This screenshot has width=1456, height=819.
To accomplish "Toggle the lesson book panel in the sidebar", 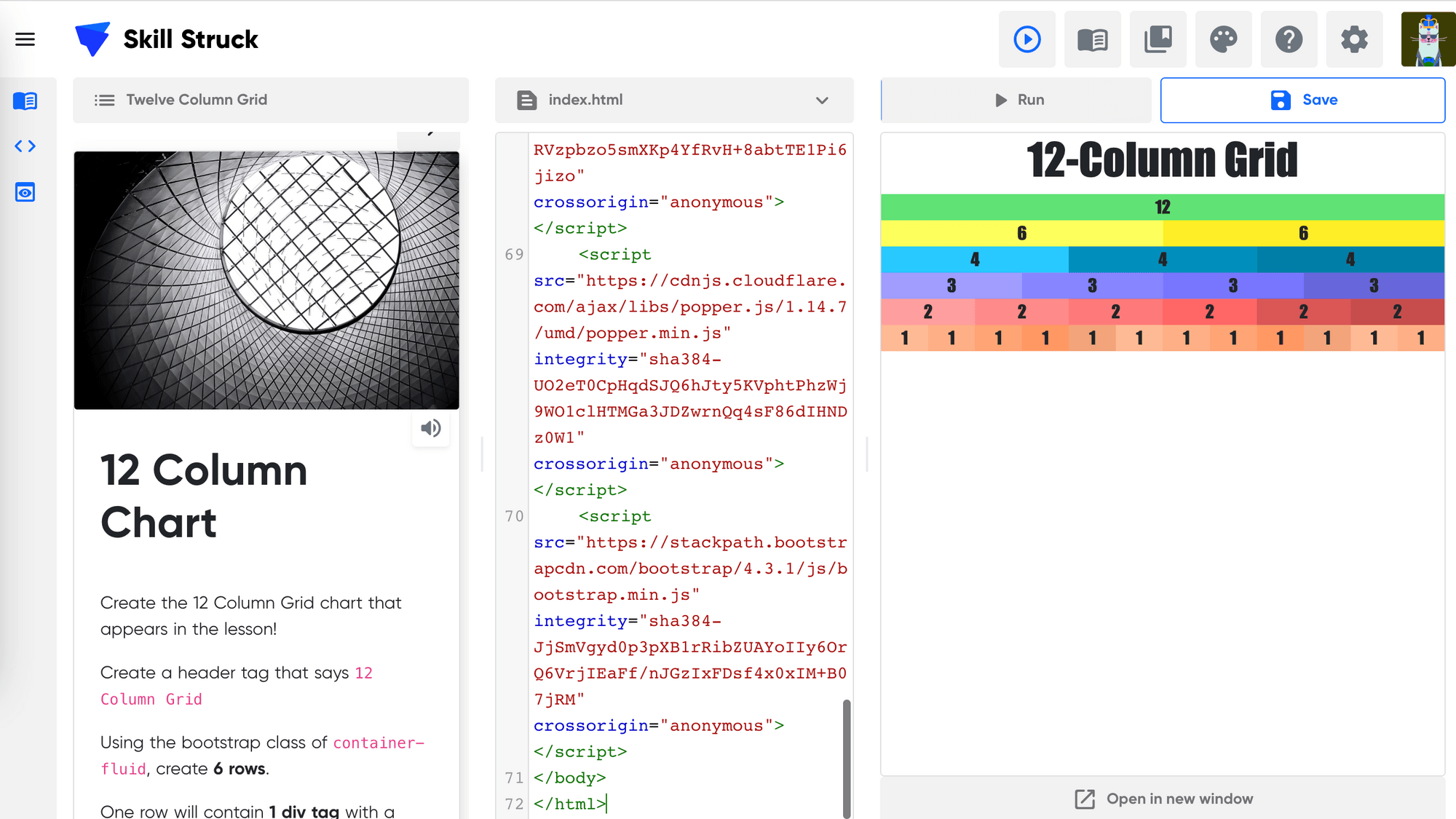I will click(25, 100).
